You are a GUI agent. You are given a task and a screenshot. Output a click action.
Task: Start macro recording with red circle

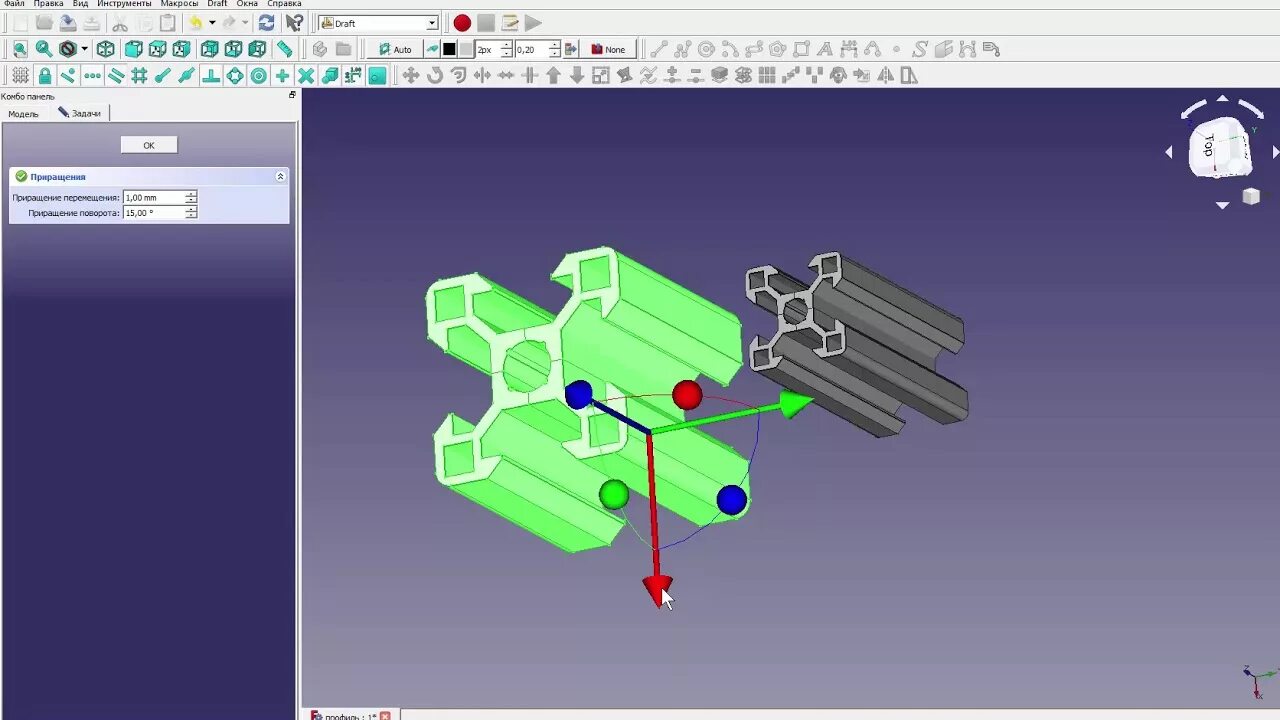[462, 23]
